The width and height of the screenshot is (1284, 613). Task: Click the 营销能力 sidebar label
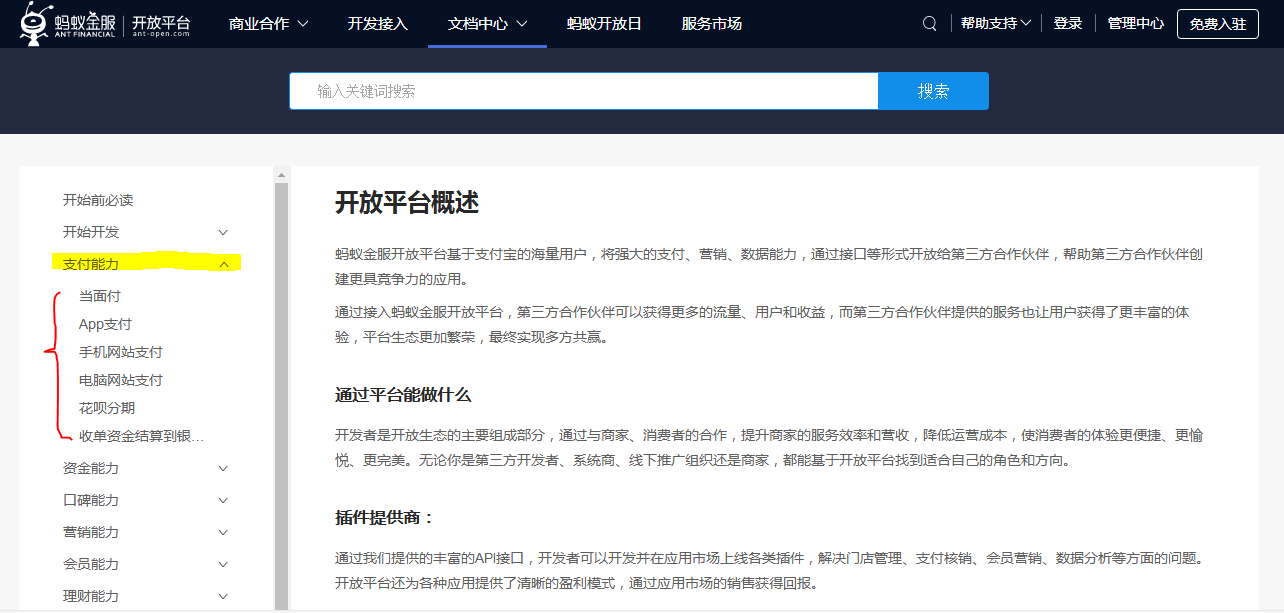tap(91, 532)
